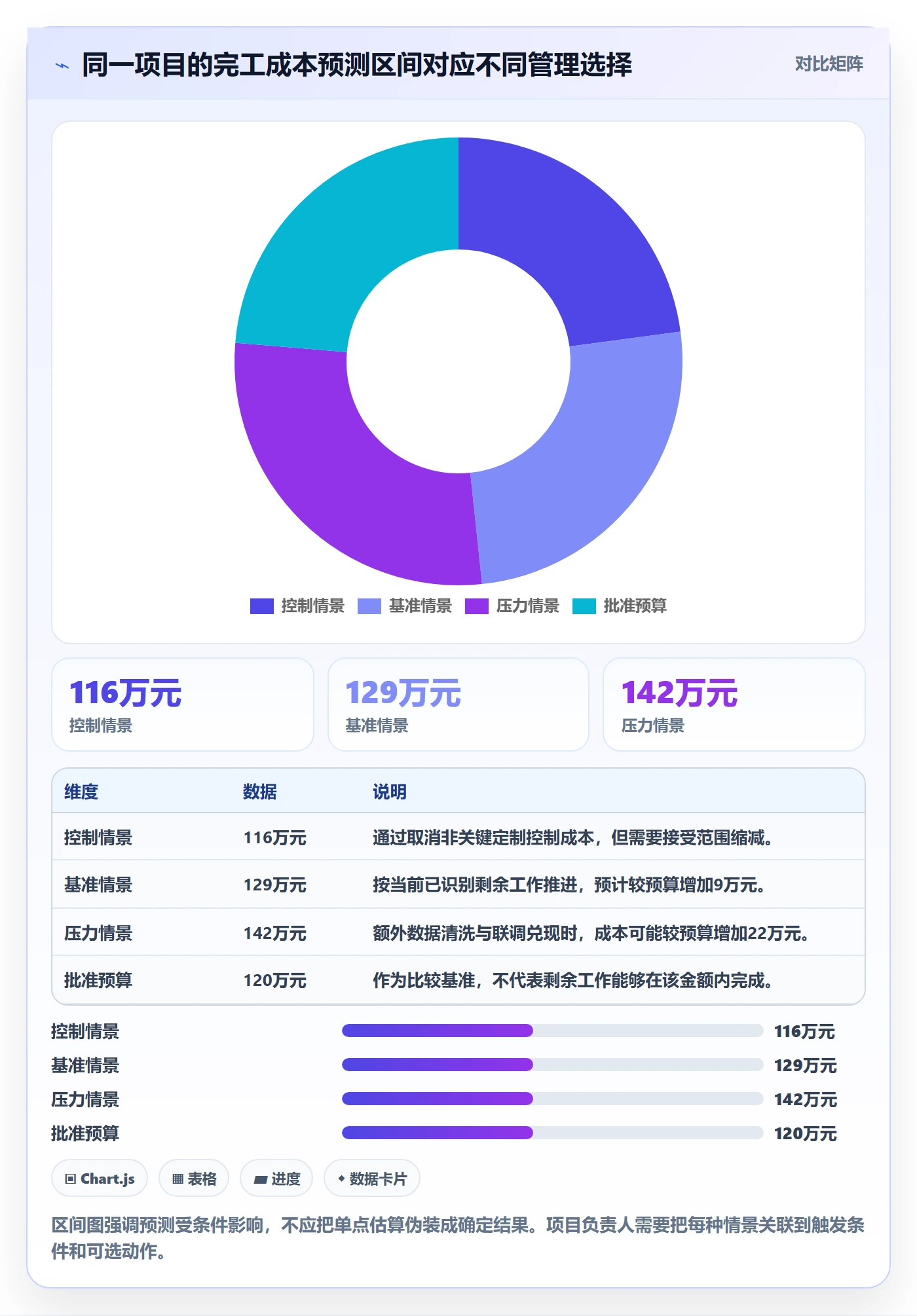Click the 压力情景 progress bar
The image size is (917, 1316).
point(552,1099)
